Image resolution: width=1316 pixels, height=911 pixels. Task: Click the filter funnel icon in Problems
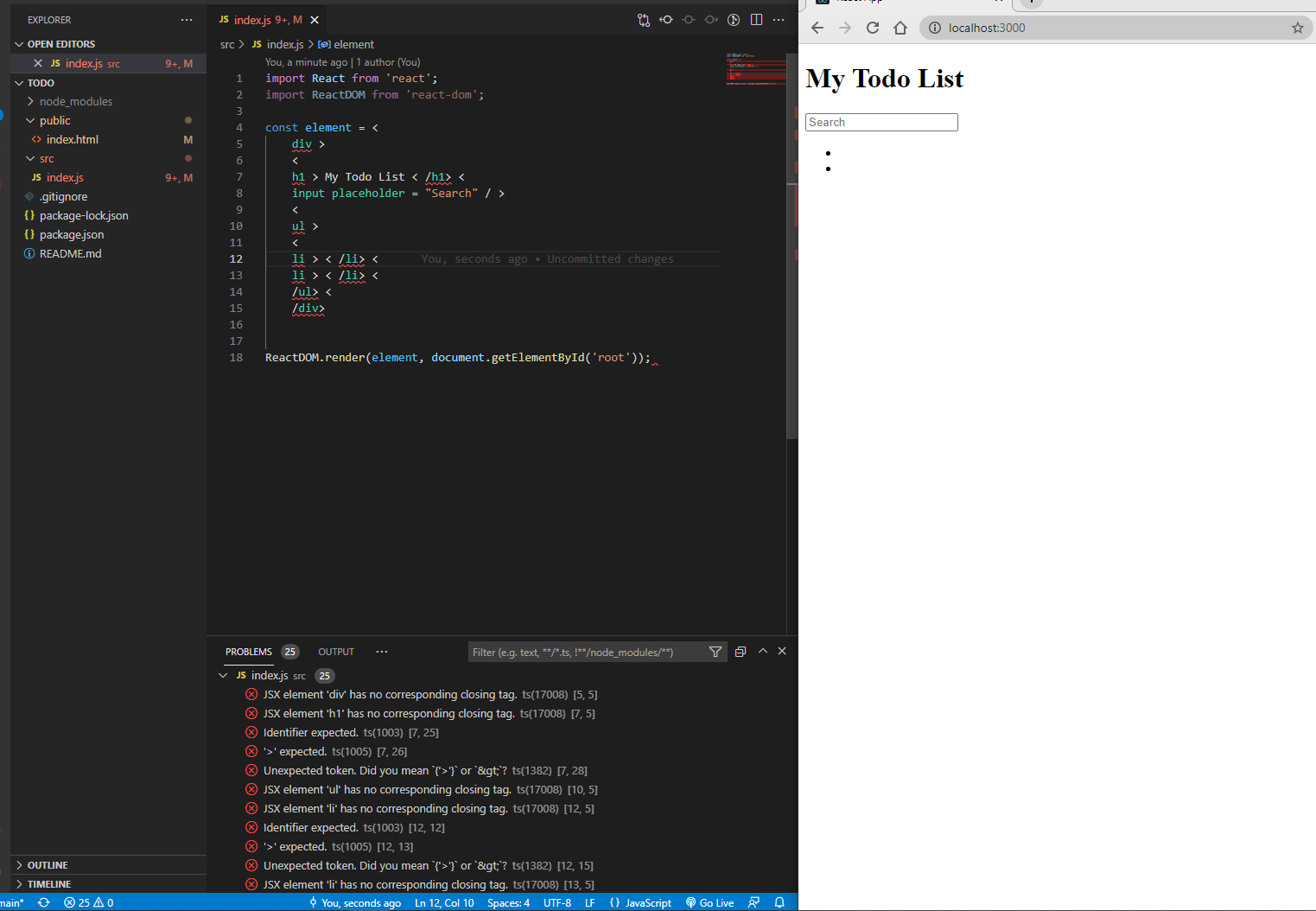point(715,652)
